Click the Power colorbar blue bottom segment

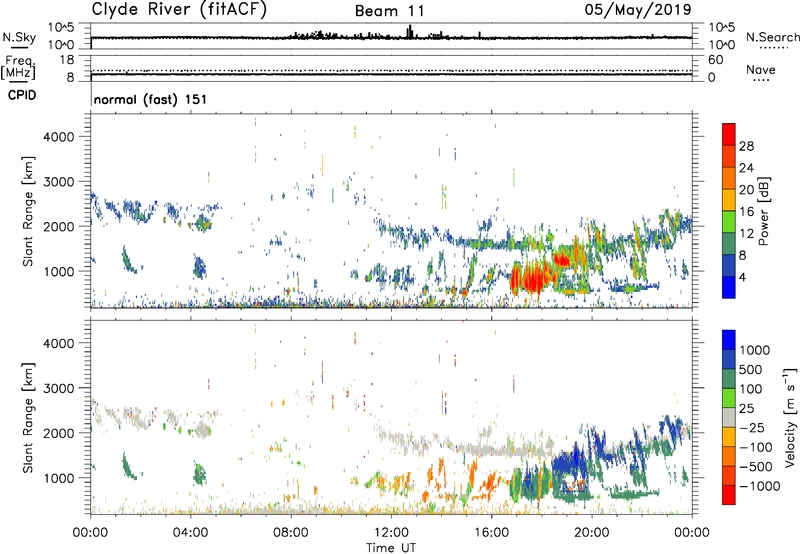pyautogui.click(x=729, y=287)
